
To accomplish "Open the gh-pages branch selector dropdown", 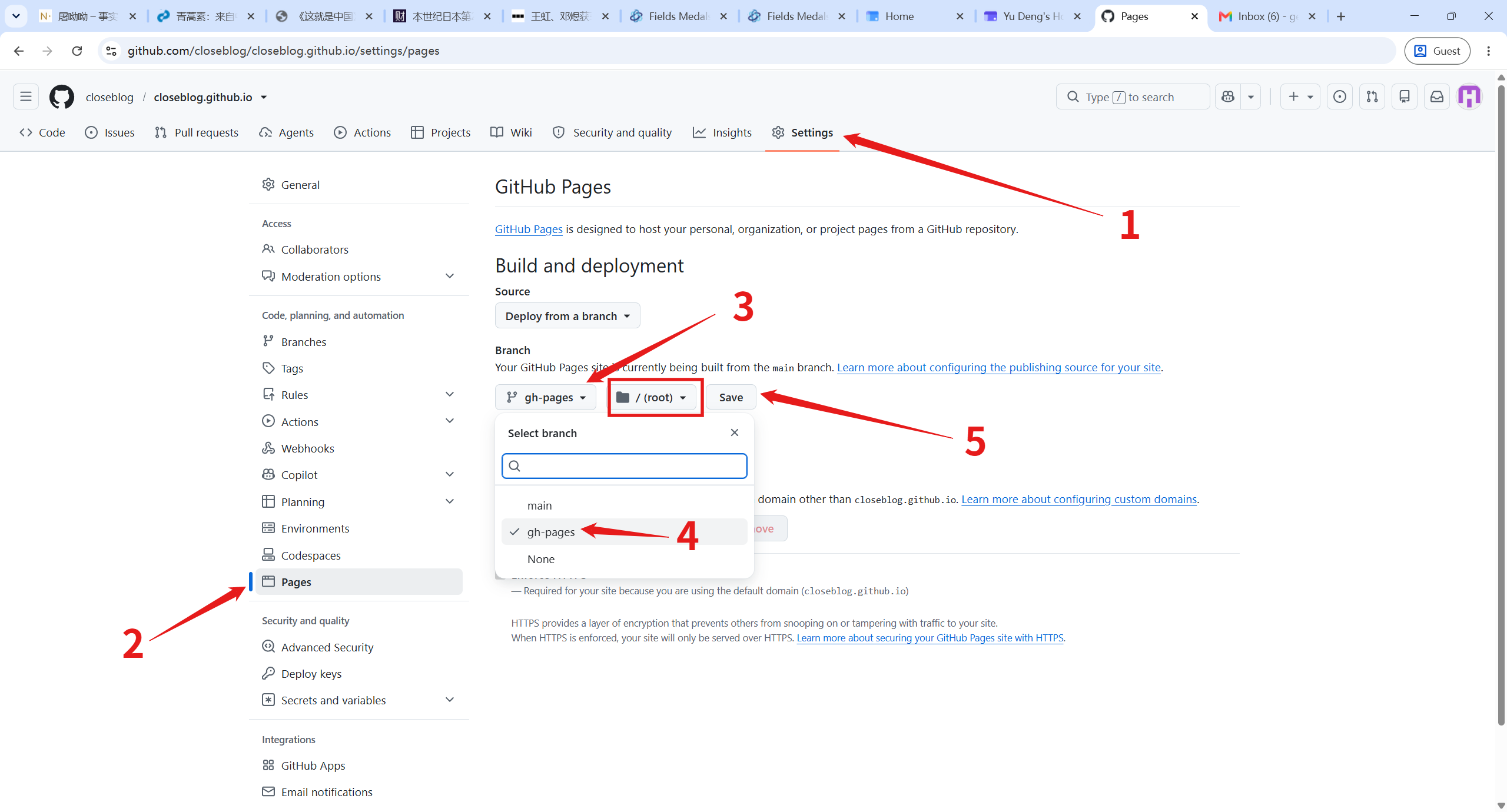I will [x=546, y=397].
